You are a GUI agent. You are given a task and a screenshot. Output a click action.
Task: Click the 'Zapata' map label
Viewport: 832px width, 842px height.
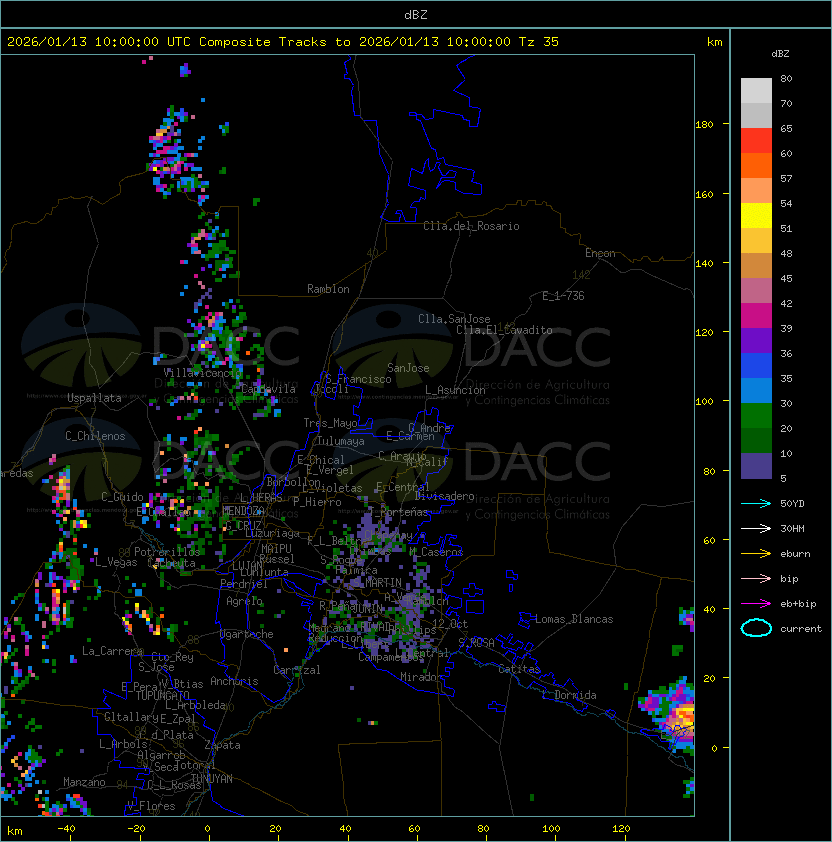pyautogui.click(x=222, y=745)
